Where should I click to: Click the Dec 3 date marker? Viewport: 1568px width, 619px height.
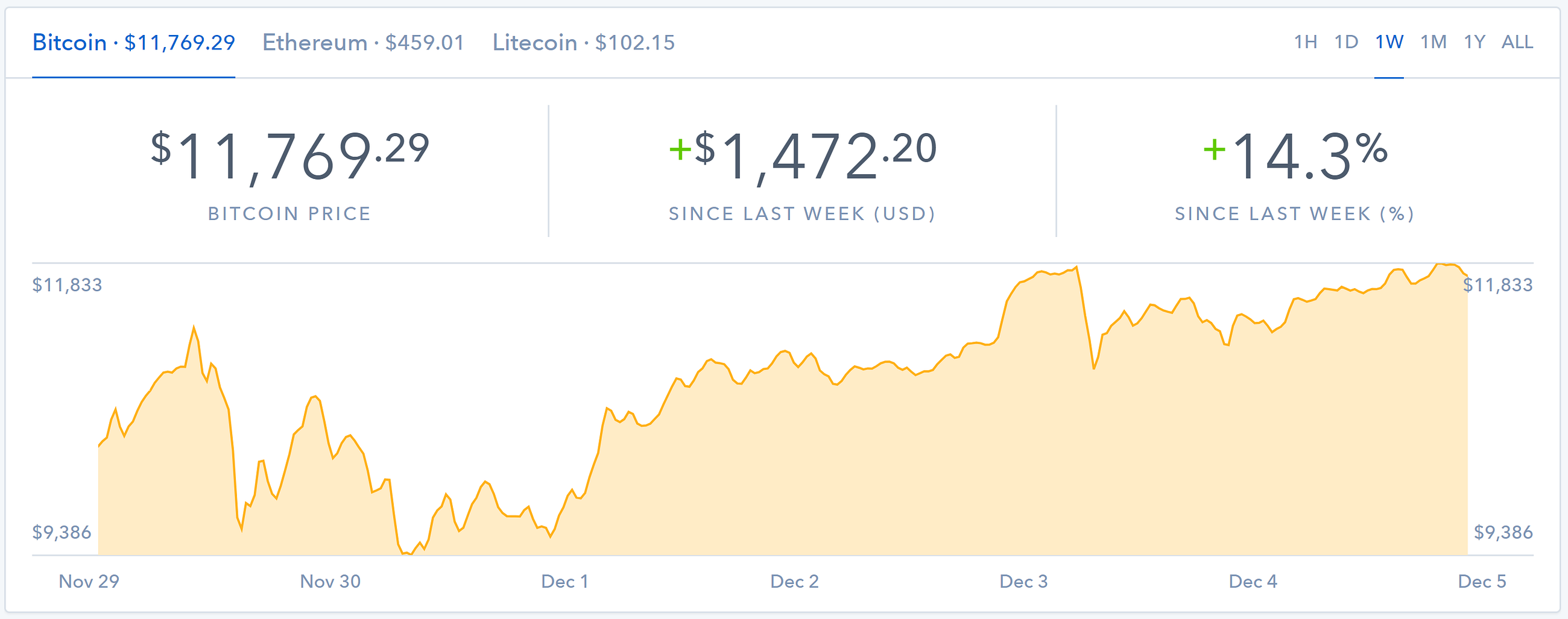coord(1024,581)
